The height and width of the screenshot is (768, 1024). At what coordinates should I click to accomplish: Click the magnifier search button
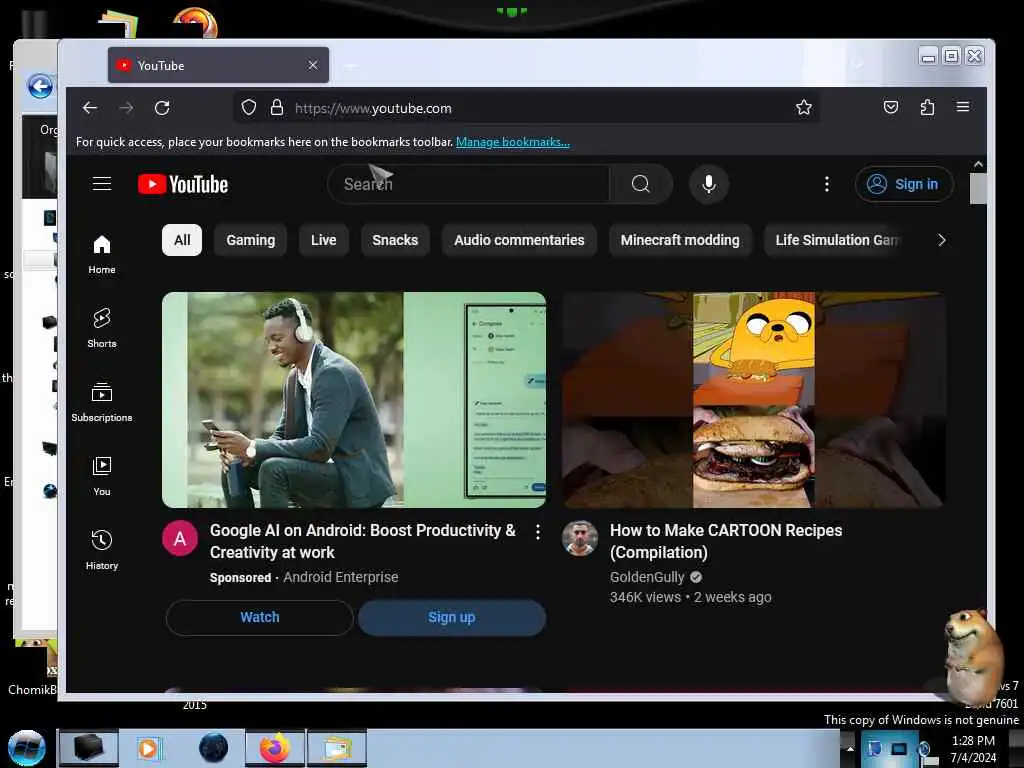coord(641,184)
